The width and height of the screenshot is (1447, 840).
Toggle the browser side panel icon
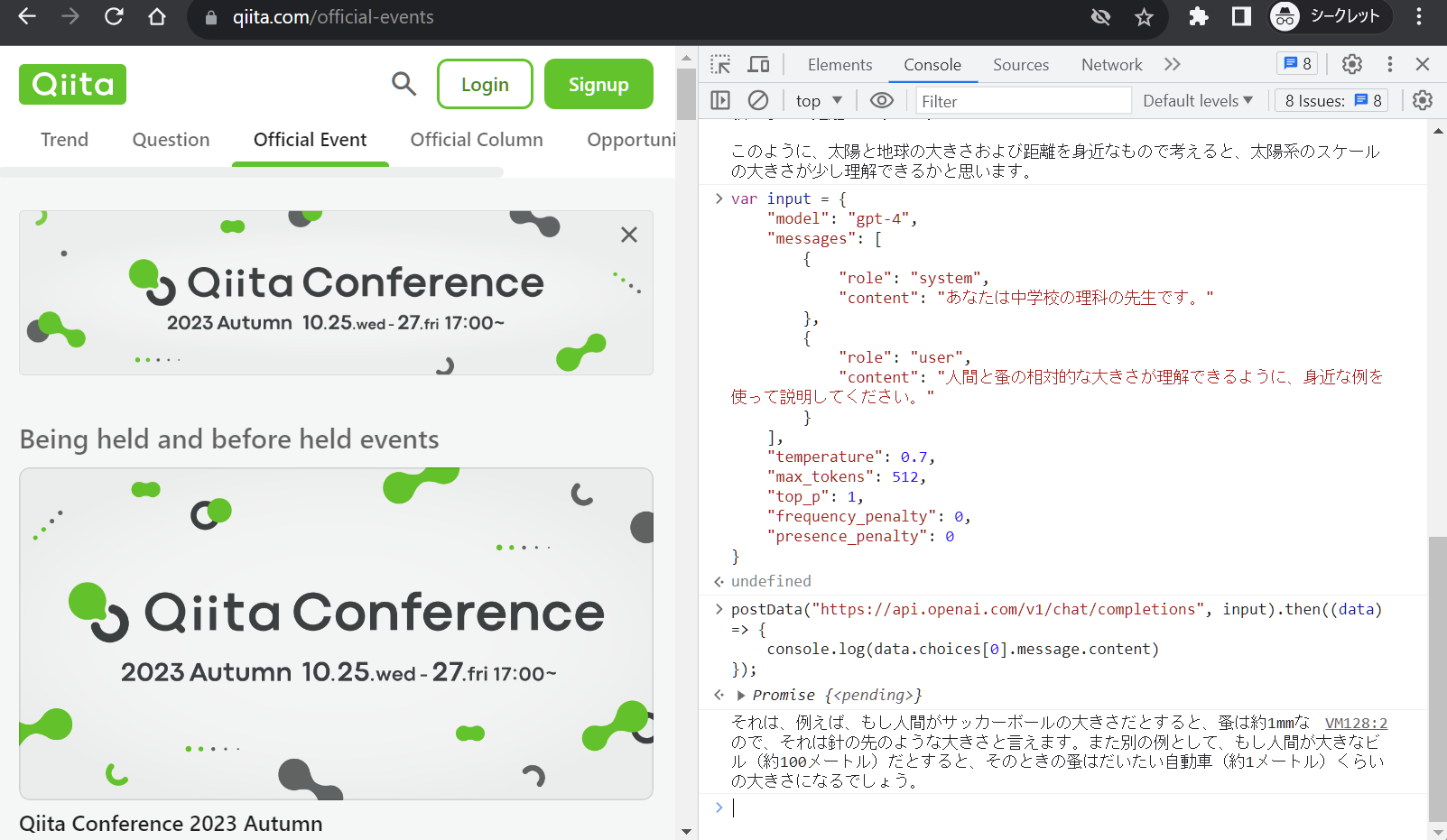[x=1241, y=16]
